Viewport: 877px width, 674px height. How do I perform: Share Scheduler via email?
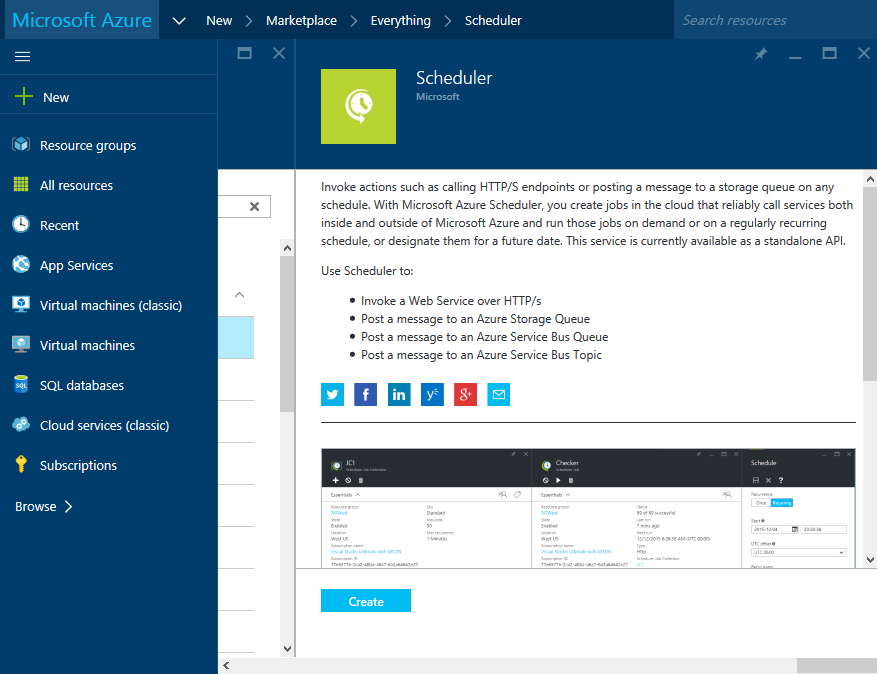(498, 394)
